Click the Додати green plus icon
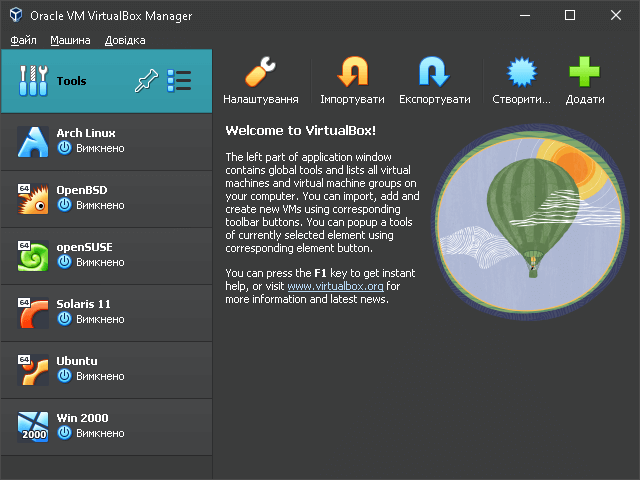Viewport: 640px width, 480px height. 584,72
